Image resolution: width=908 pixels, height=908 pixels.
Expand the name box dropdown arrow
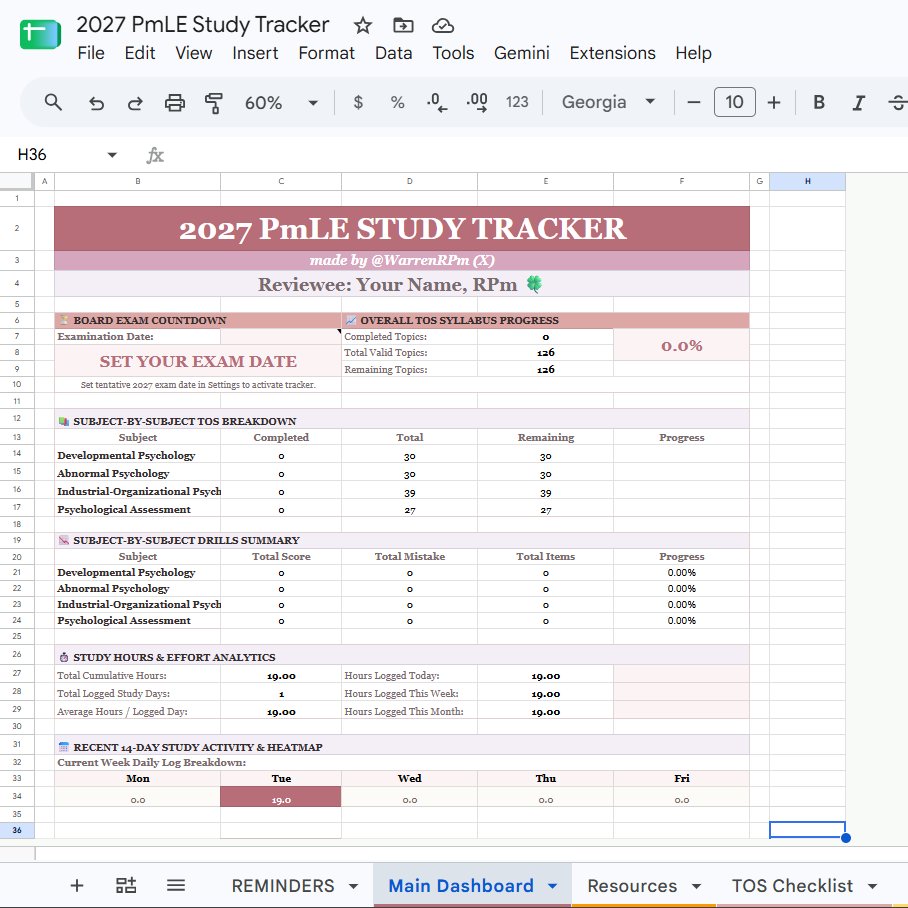pos(112,155)
